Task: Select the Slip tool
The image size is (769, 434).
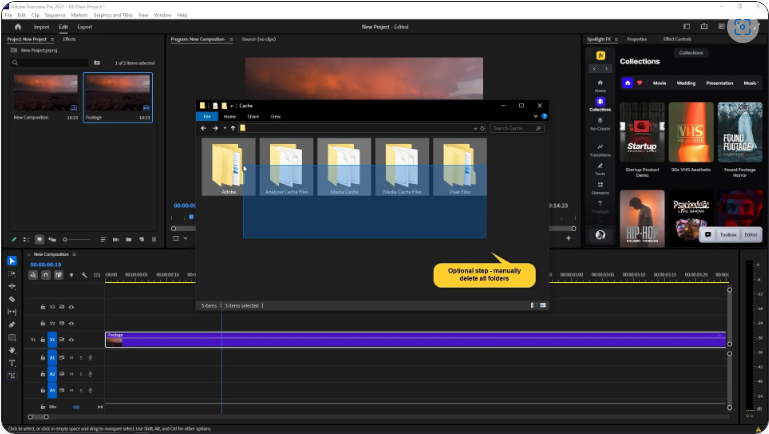Action: [12, 312]
